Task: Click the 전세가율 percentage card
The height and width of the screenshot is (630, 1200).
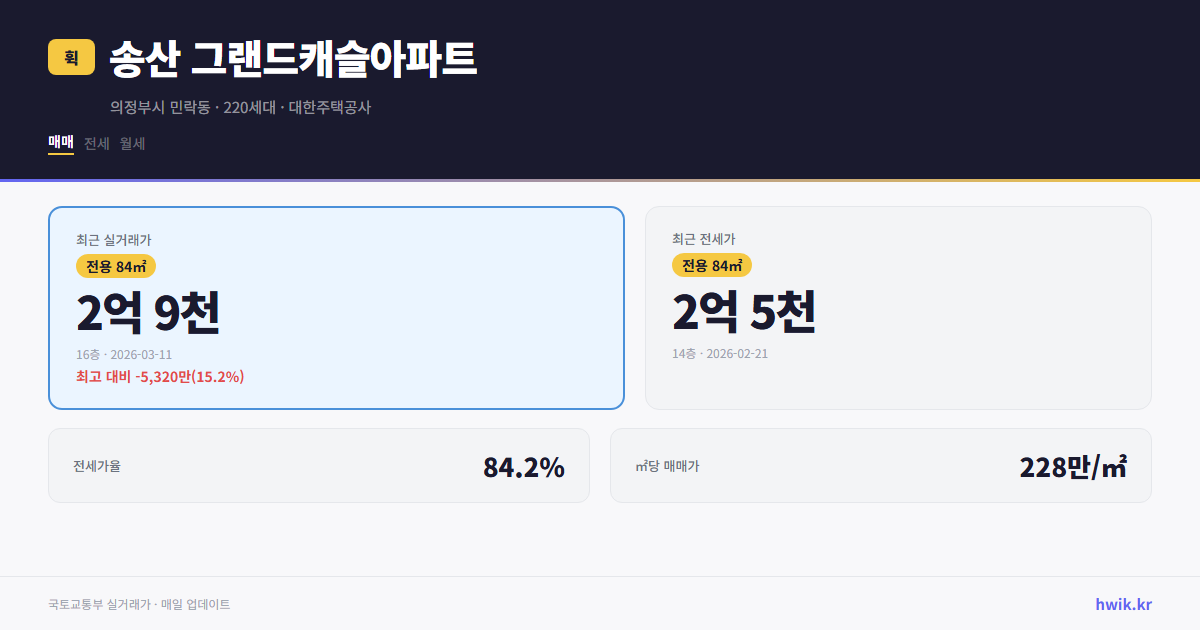Action: click(319, 465)
